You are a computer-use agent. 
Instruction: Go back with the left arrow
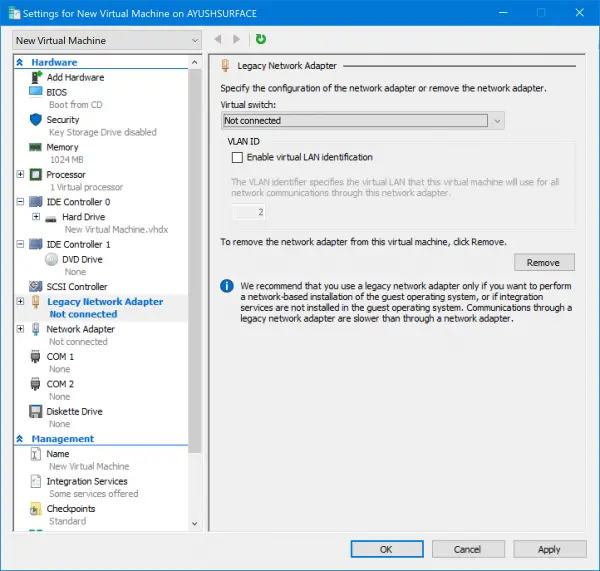pos(218,39)
